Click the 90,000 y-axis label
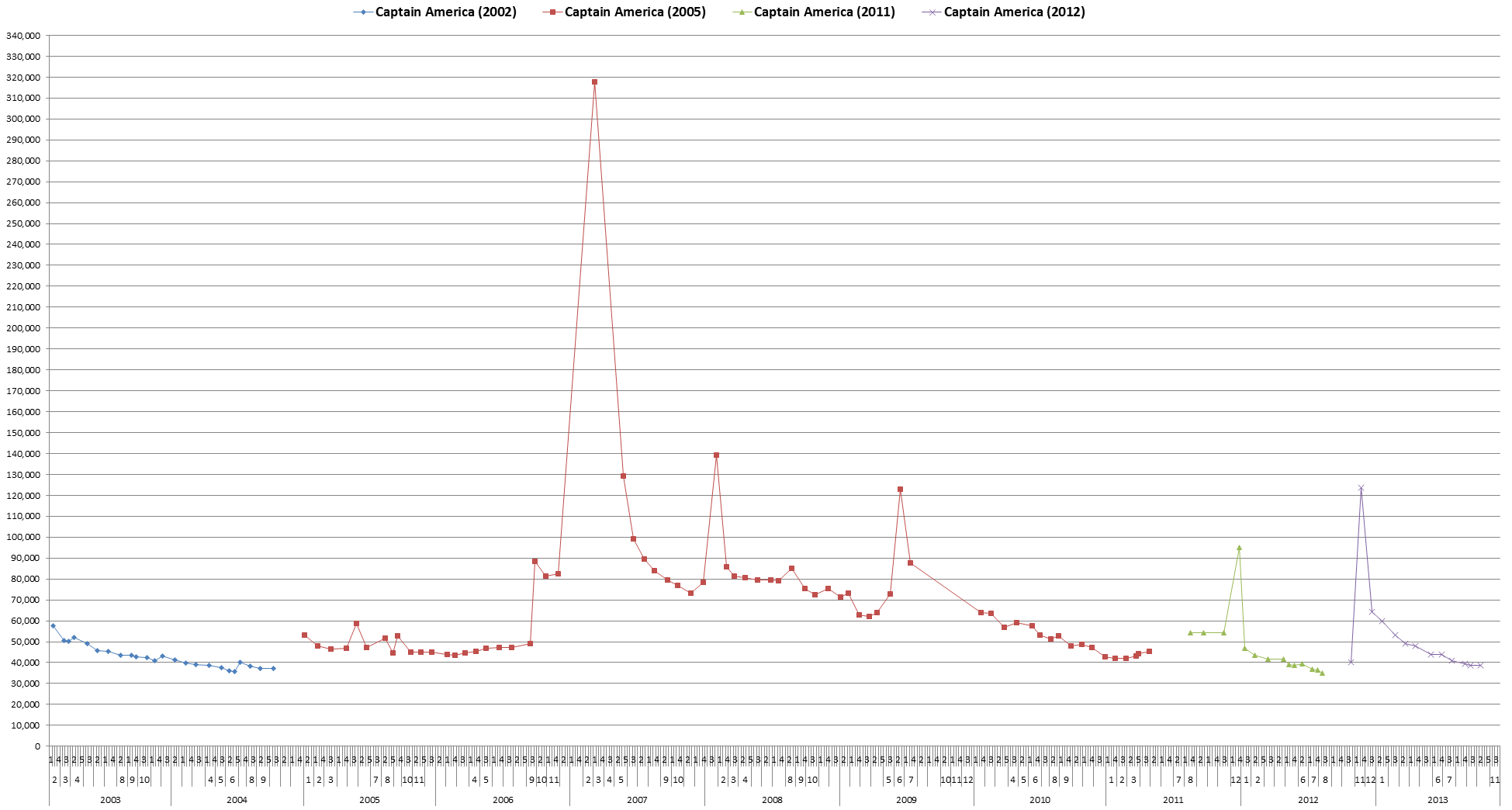This screenshot has height=810, width=1512. click(26, 558)
